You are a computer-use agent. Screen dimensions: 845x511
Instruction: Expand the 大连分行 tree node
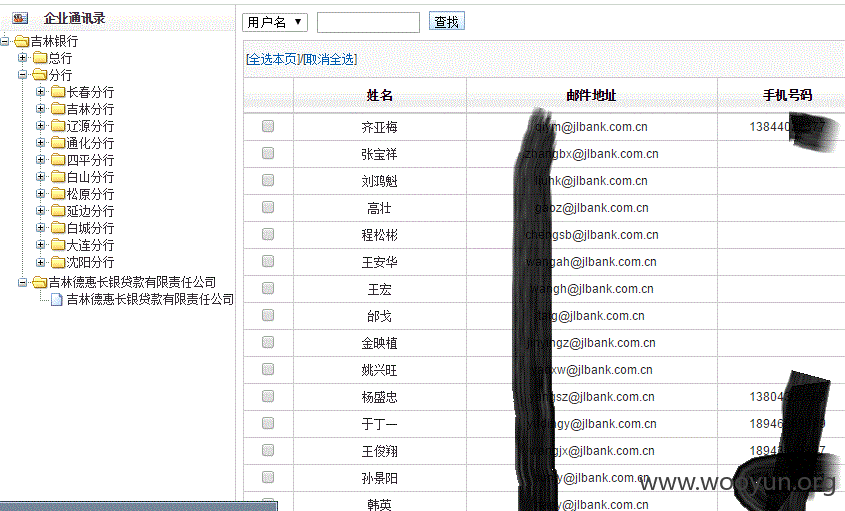(40, 245)
